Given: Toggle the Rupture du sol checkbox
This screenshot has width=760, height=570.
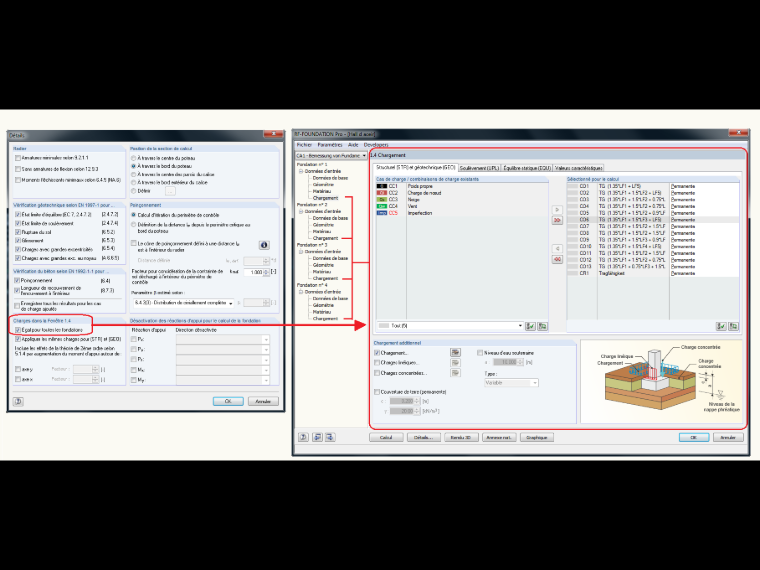Looking at the screenshot, I should [18, 232].
